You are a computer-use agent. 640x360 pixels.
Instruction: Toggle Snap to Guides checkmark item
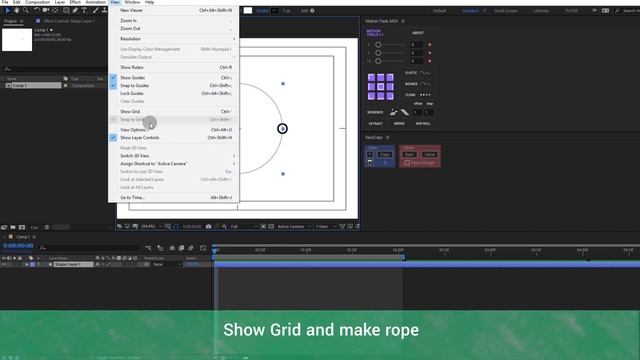172,85
